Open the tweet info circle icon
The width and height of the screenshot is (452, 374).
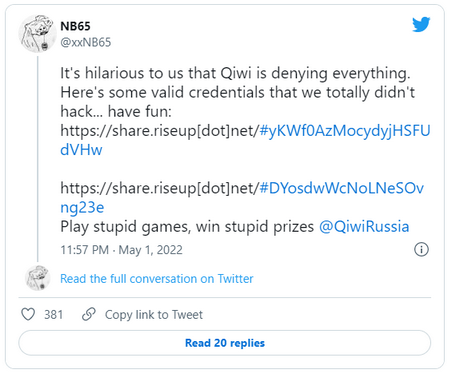point(421,249)
